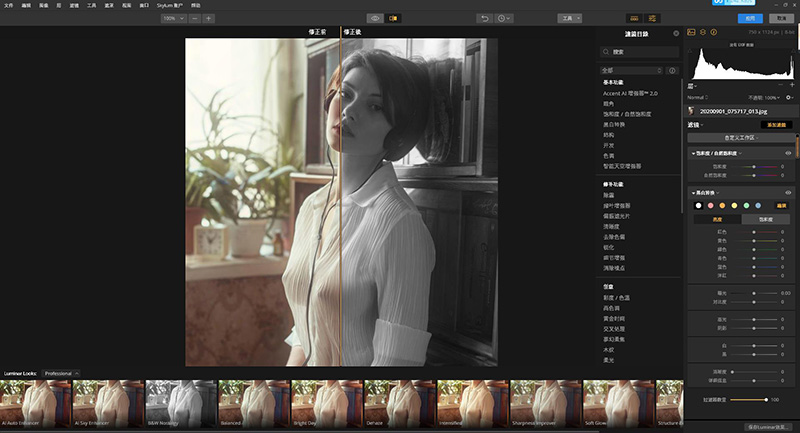Open the Skylum account menu

tap(170, 5)
